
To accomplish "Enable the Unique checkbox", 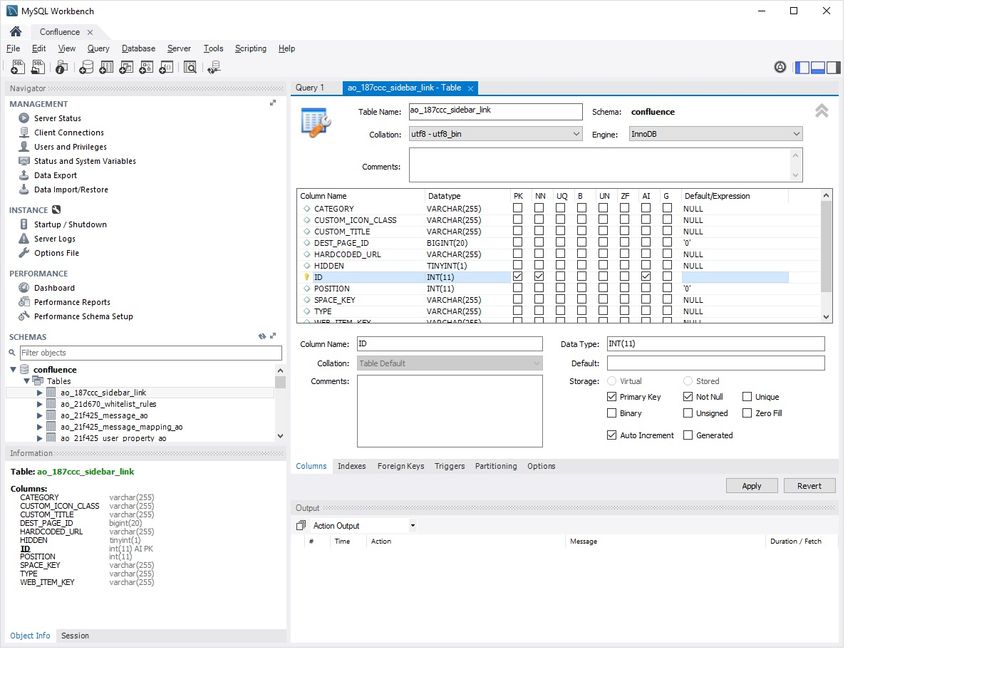I will click(747, 397).
